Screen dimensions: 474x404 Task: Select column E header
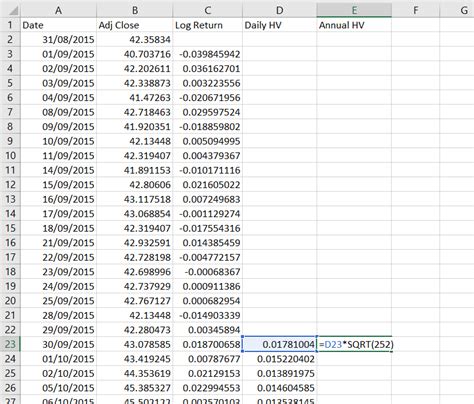354,10
